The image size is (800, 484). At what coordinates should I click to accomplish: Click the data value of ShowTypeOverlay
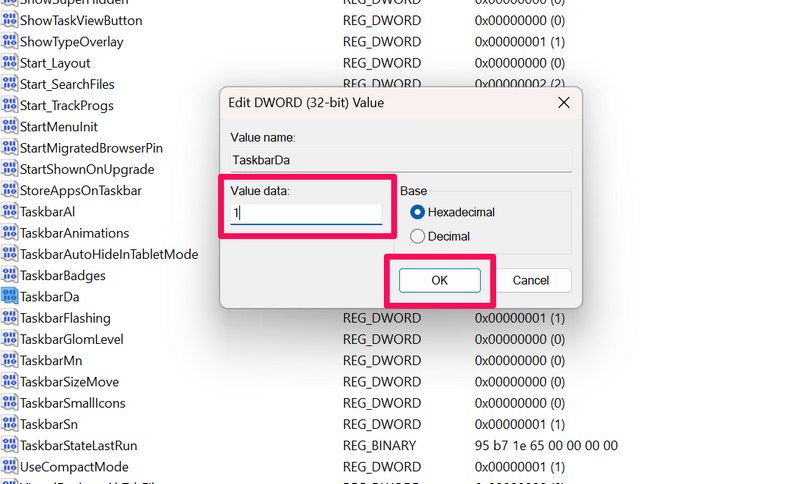click(519, 42)
